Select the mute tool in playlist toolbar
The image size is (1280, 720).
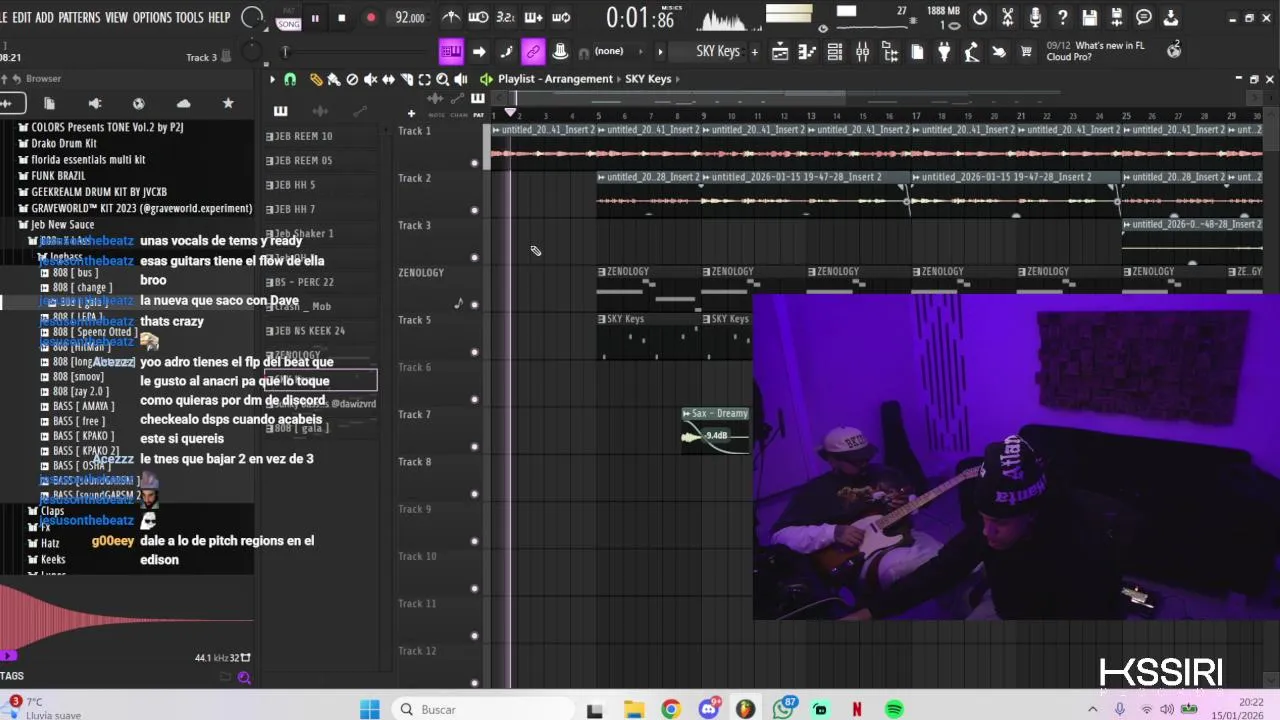[x=370, y=79]
